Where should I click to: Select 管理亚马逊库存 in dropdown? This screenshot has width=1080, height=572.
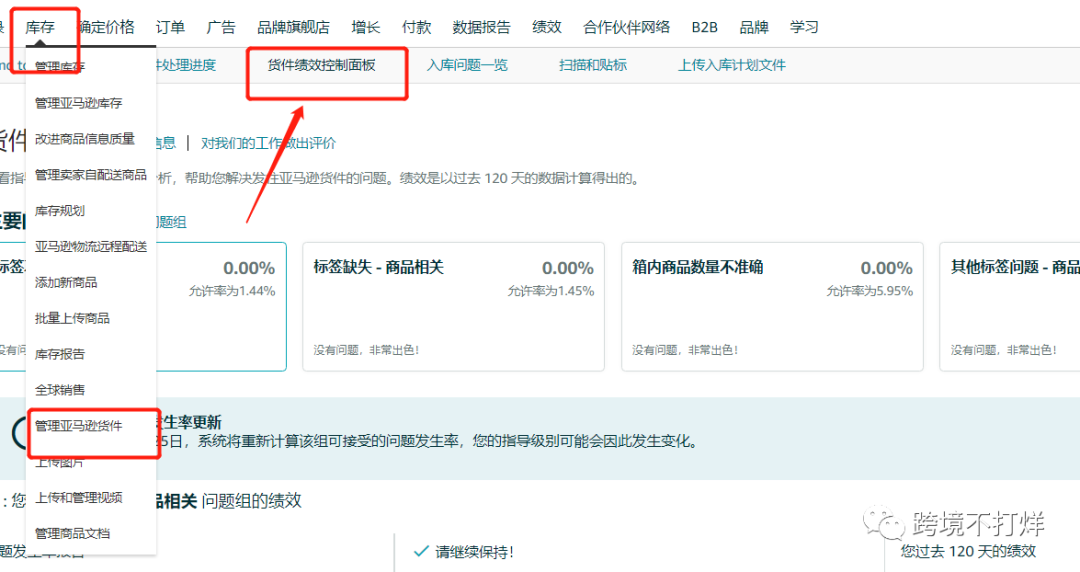[79, 103]
